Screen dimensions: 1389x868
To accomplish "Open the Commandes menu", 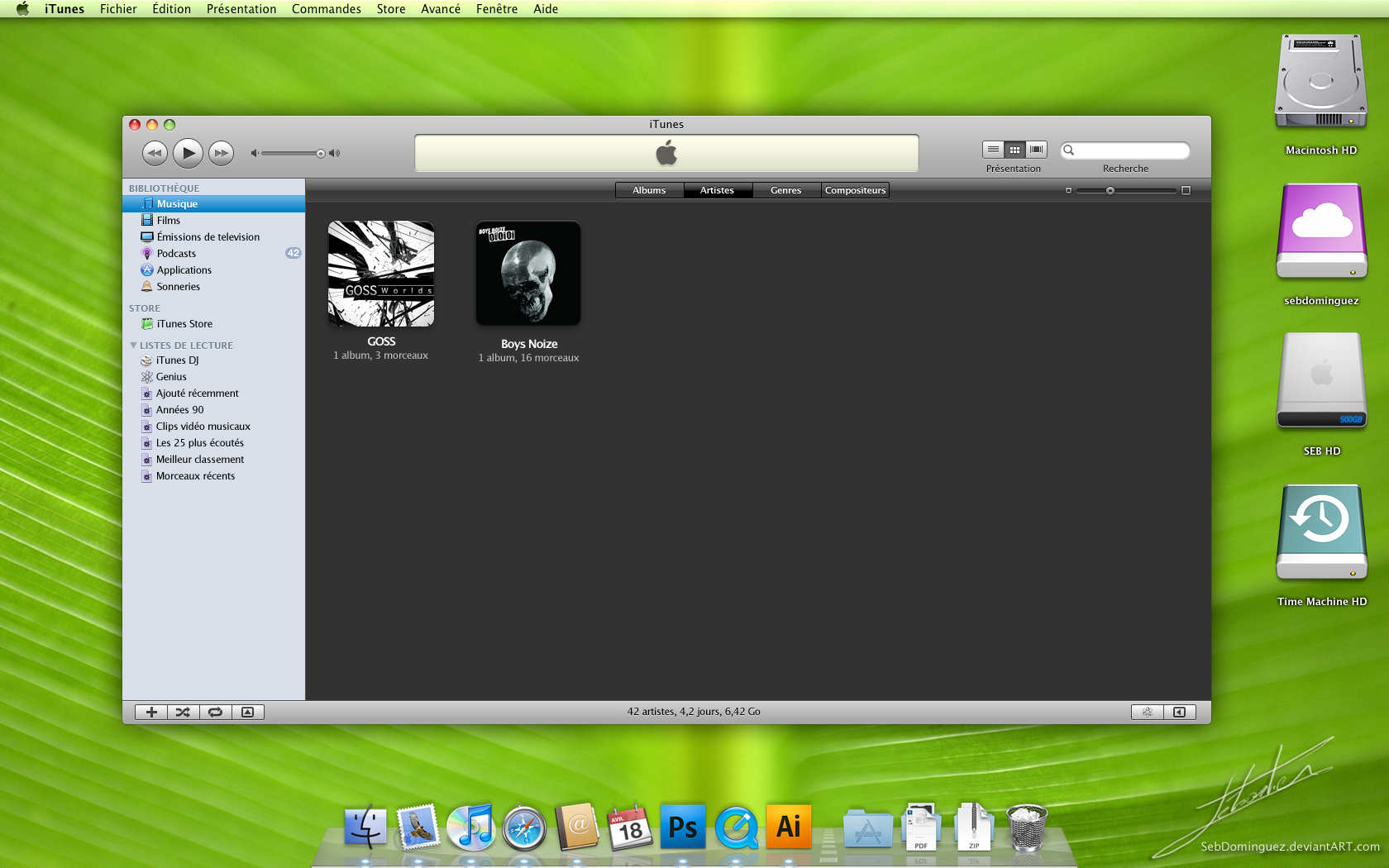I will (326, 9).
